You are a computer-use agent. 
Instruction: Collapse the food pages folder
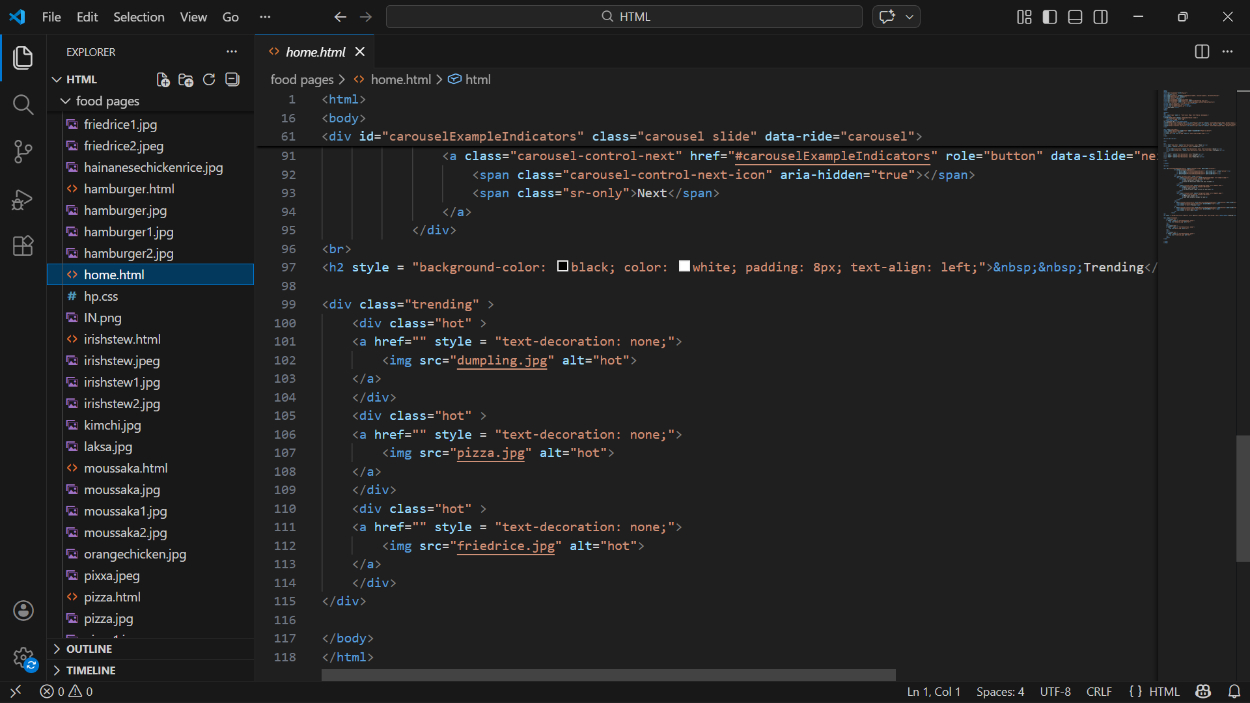(107, 101)
